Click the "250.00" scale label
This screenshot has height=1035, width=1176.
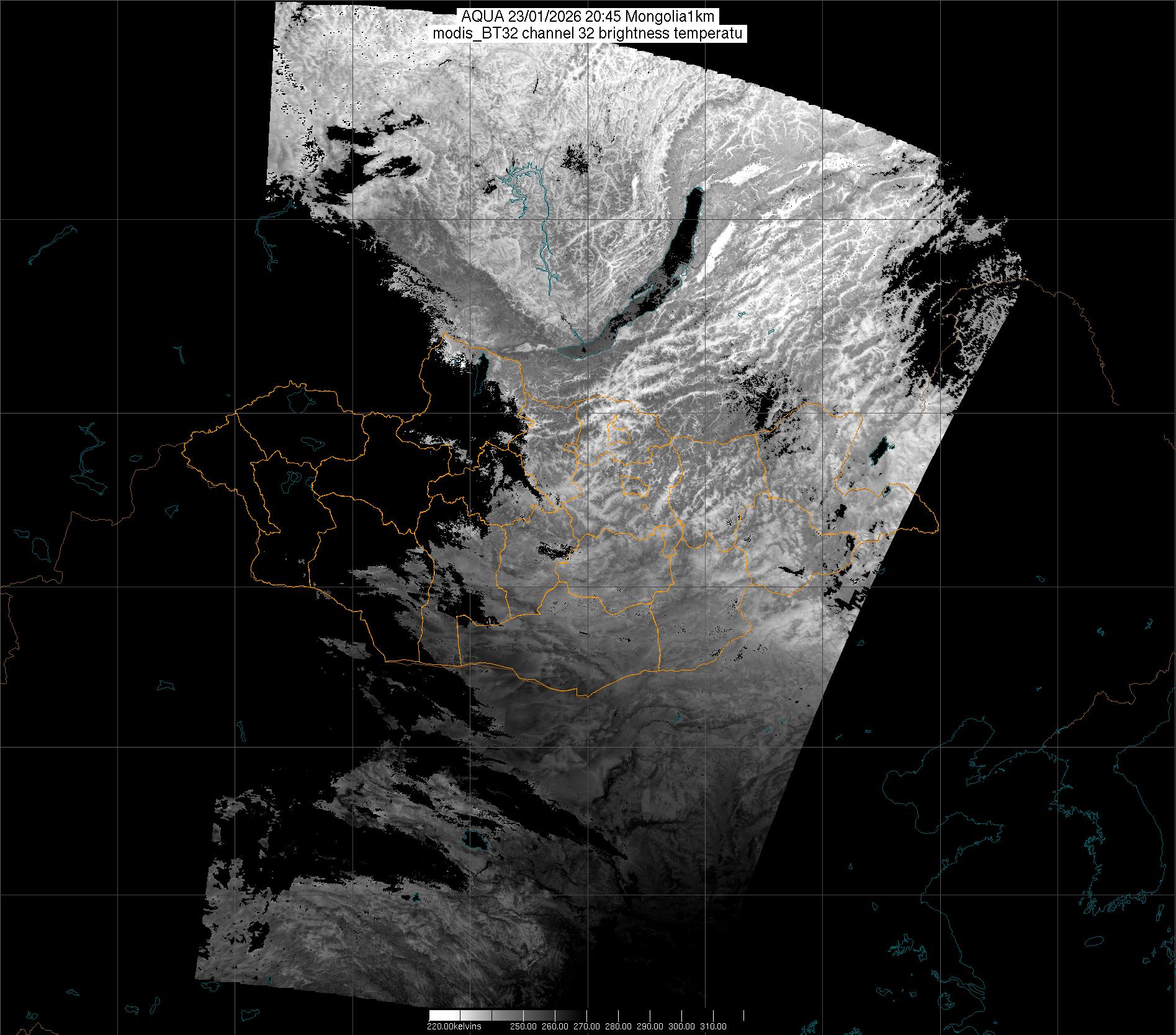point(523,1026)
